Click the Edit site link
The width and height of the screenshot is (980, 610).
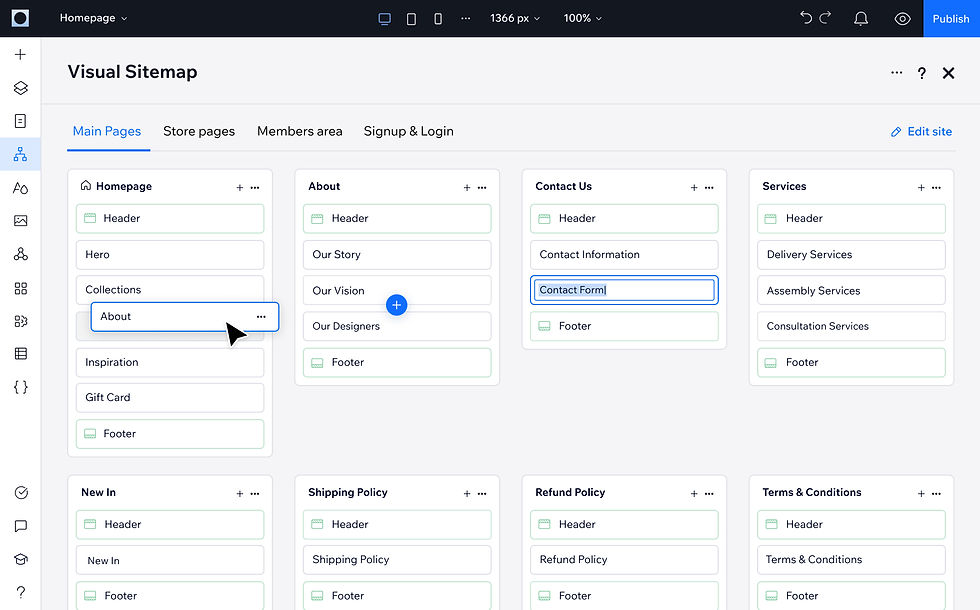pos(921,131)
